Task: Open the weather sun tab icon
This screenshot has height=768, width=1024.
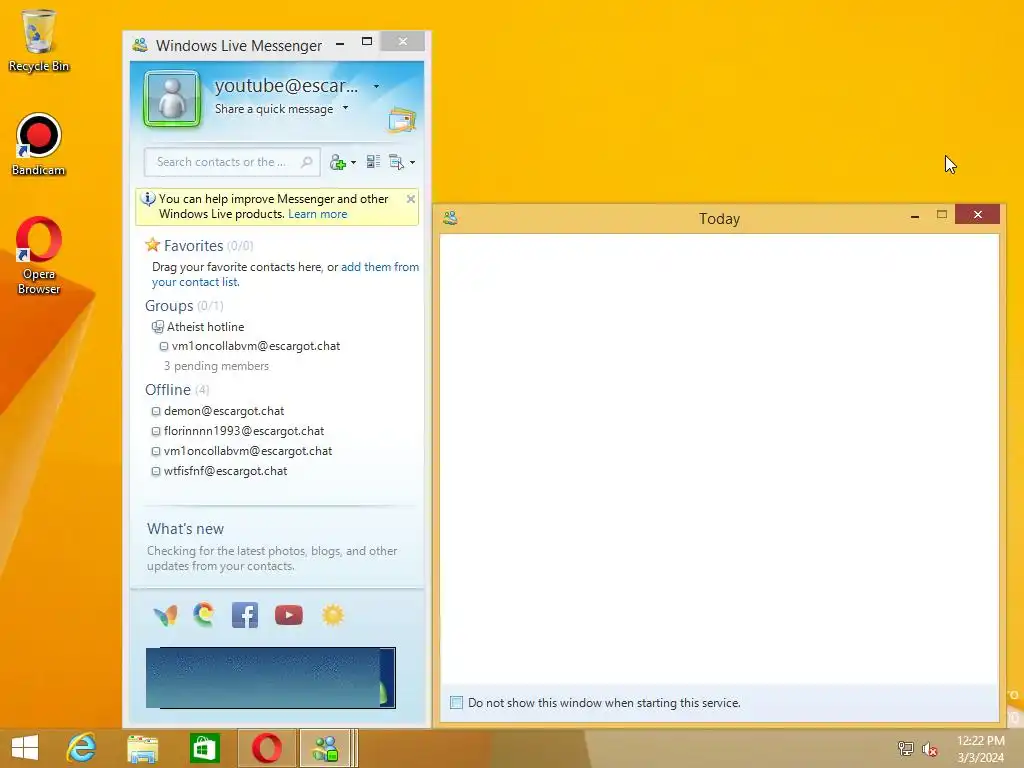Action: (x=333, y=615)
